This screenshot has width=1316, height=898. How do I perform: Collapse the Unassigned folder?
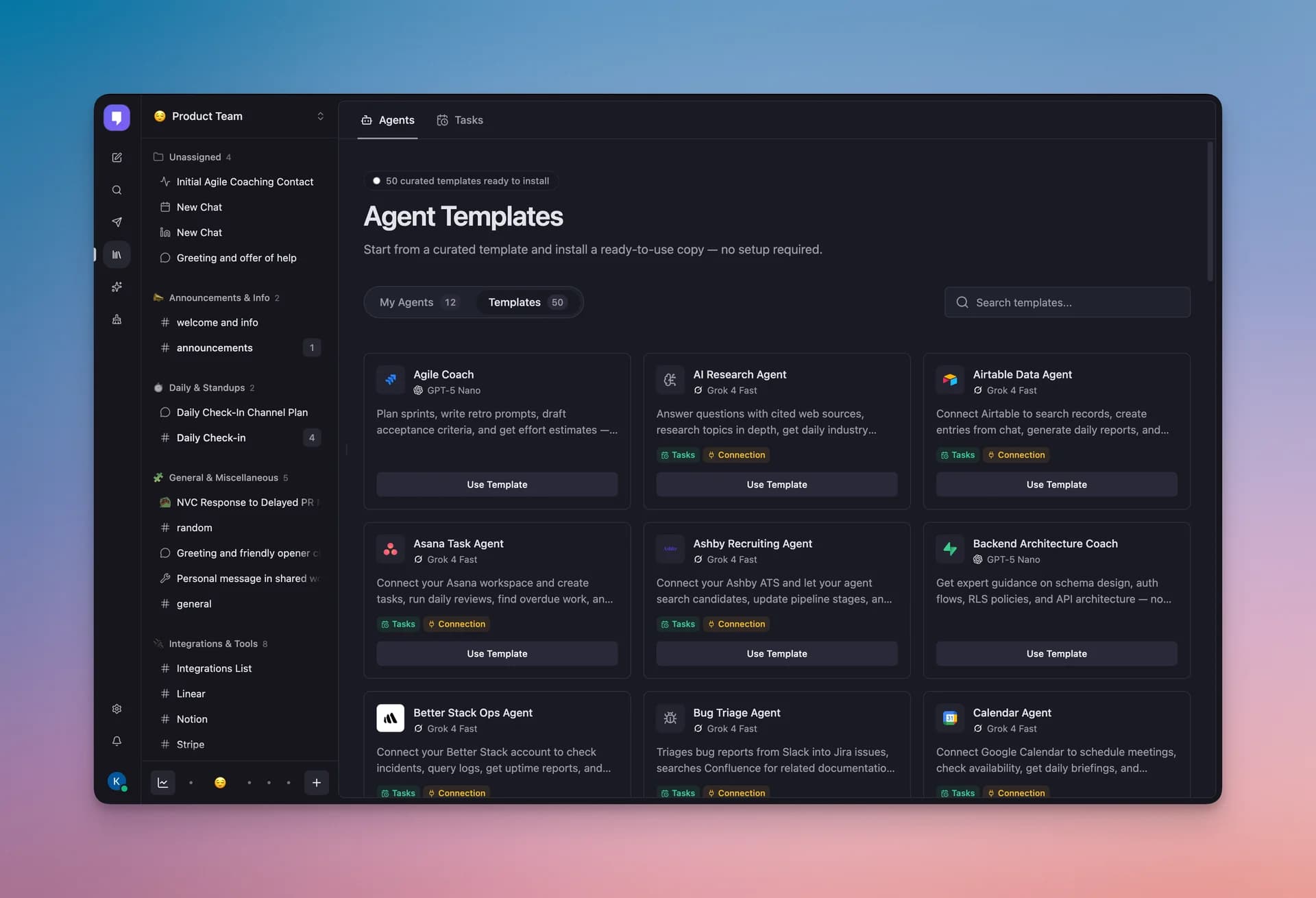coord(192,157)
